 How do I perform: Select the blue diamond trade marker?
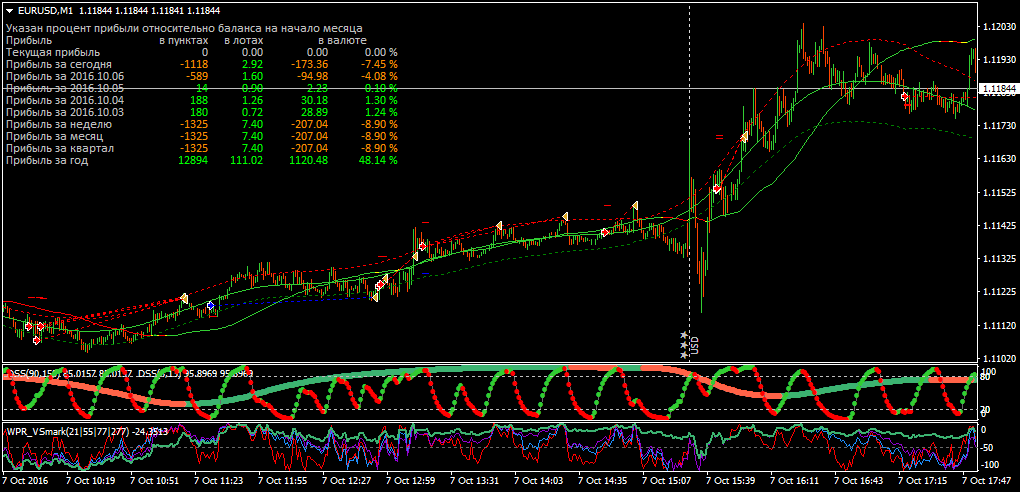coord(211,305)
